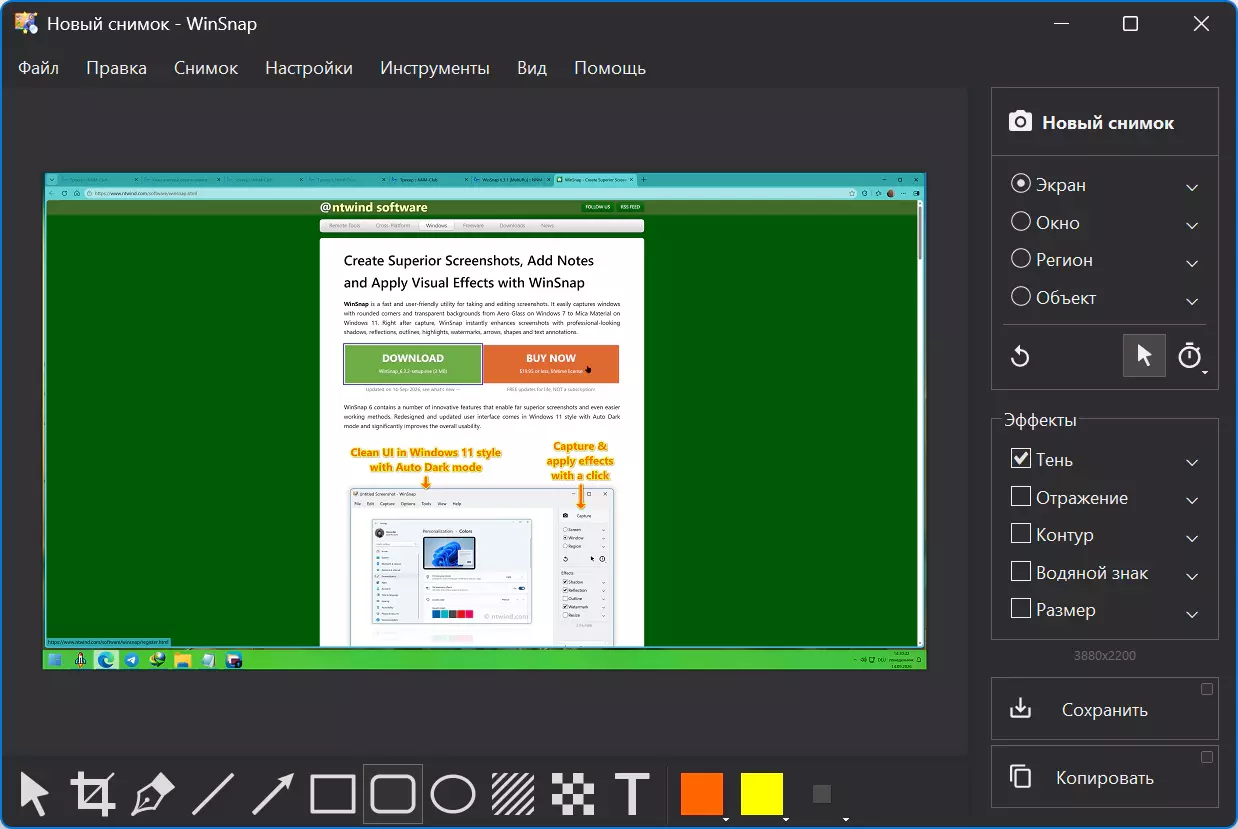The width and height of the screenshot is (1238, 829).
Task: Select the Pixelate checkerboard tool
Action: click(x=572, y=794)
